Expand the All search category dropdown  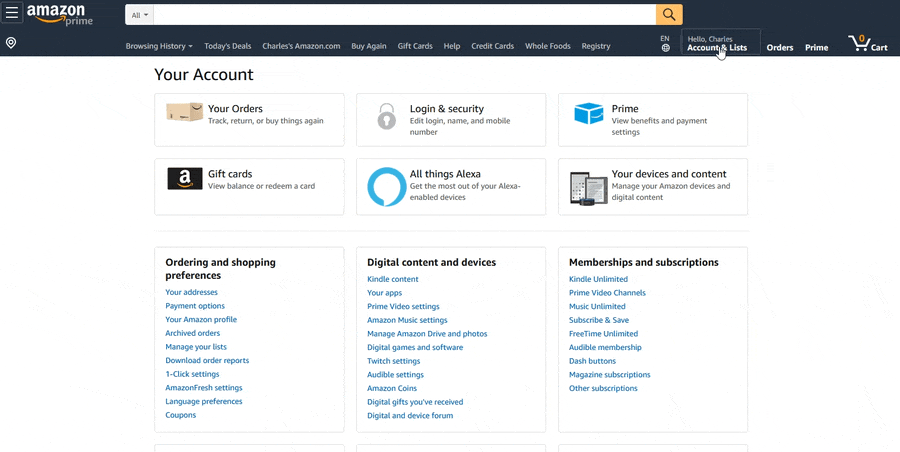pyautogui.click(x=140, y=15)
